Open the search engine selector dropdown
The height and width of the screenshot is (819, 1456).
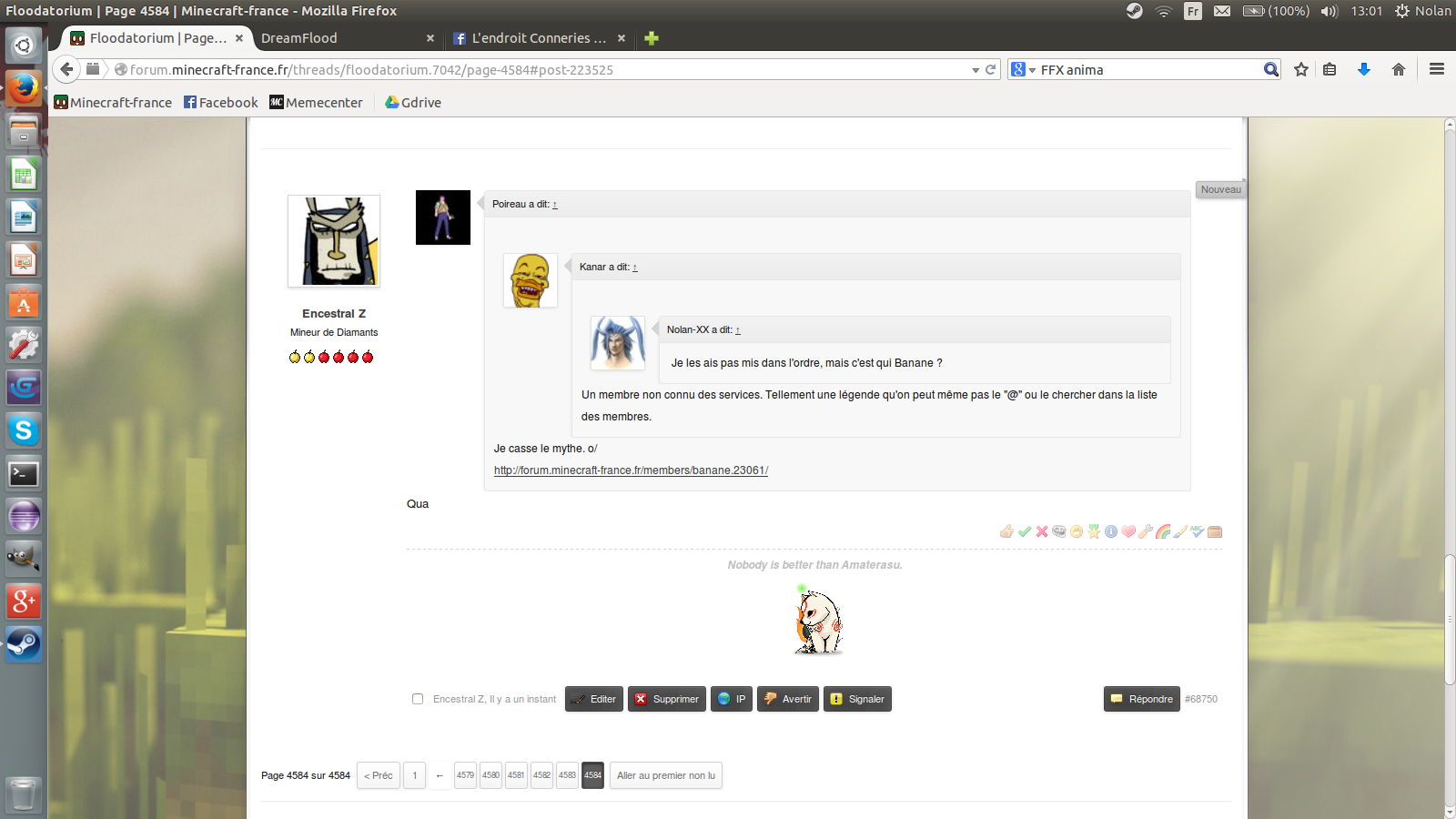(x=1024, y=70)
